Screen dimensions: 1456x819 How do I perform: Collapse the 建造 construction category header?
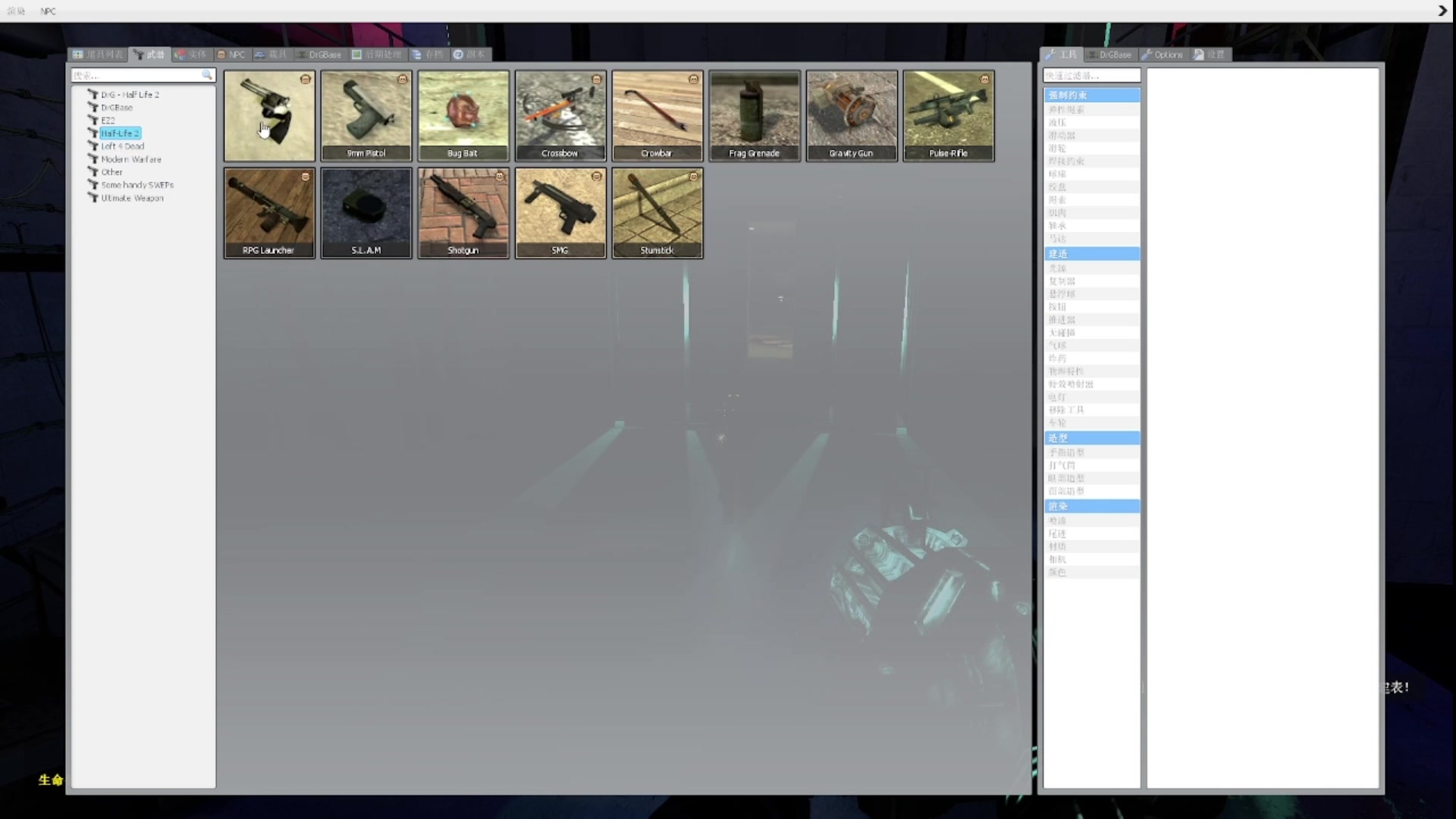(1091, 253)
